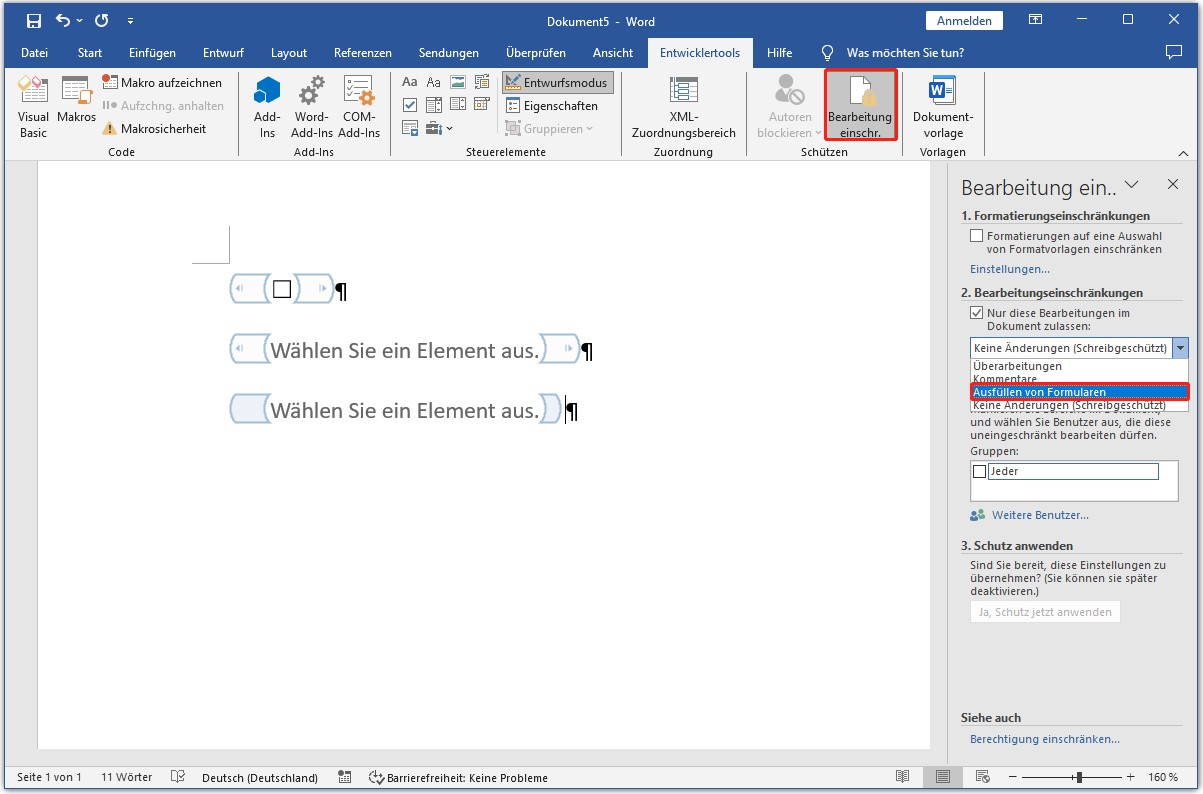Insert a Rich Text content control

(410, 82)
